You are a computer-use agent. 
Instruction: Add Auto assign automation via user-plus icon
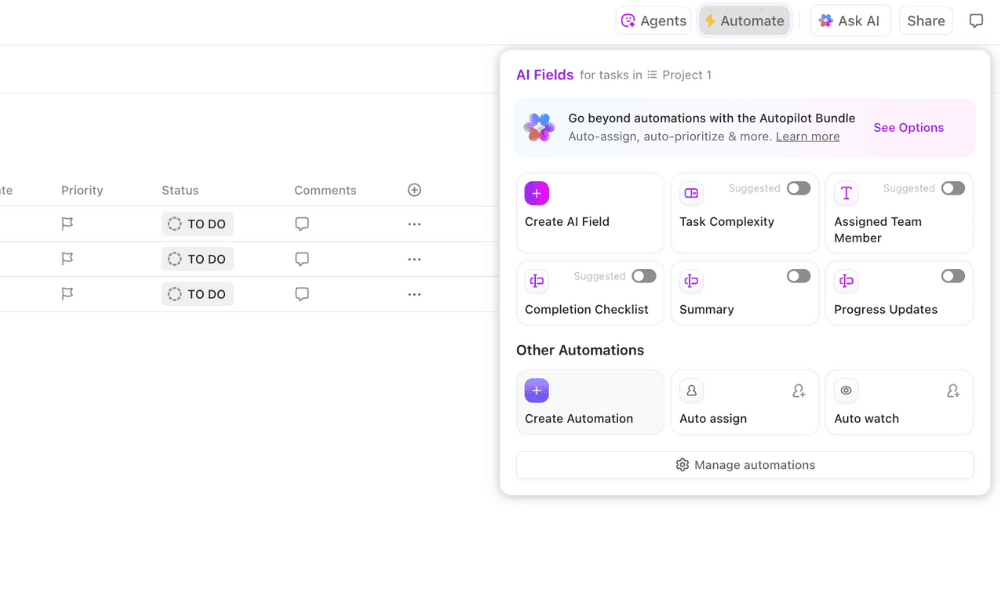[x=798, y=391]
